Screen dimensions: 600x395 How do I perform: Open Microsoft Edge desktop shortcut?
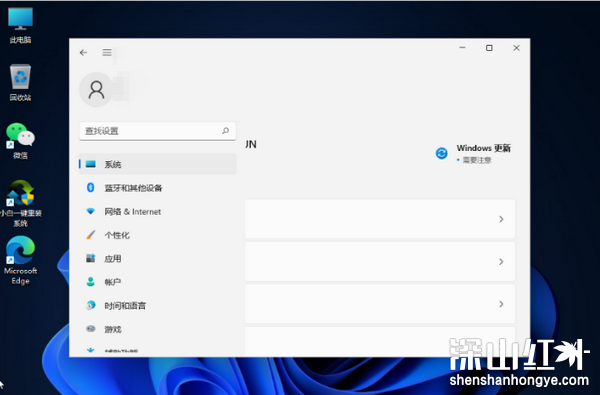20,260
